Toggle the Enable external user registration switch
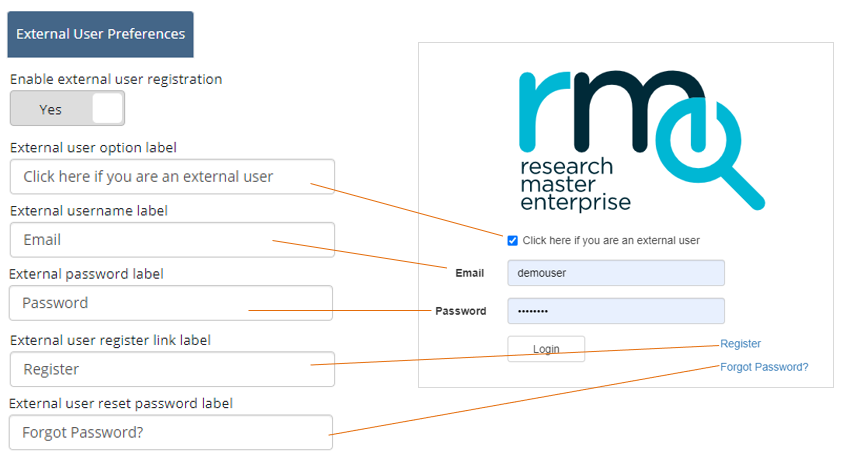This screenshot has width=846, height=460. [67, 108]
